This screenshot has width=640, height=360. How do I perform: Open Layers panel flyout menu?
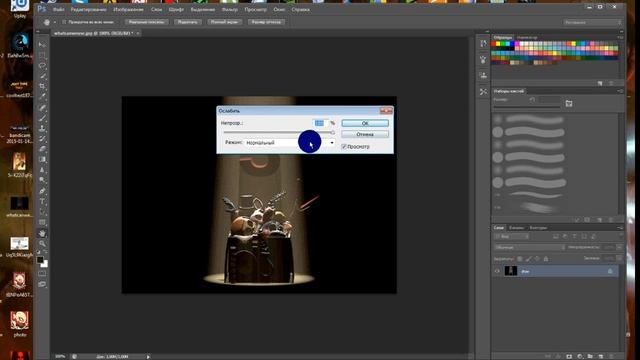point(620,228)
